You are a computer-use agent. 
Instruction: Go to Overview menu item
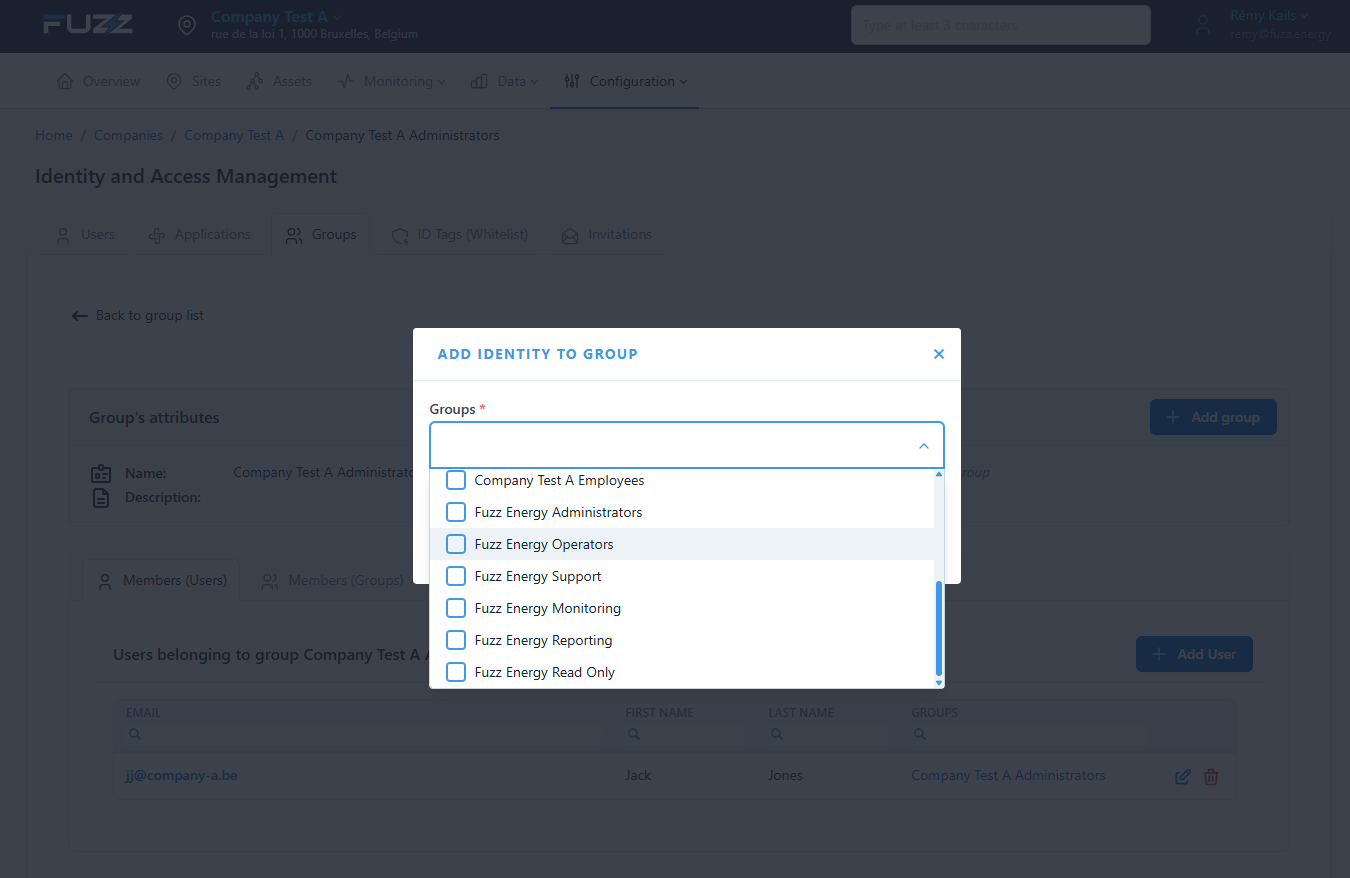click(98, 81)
